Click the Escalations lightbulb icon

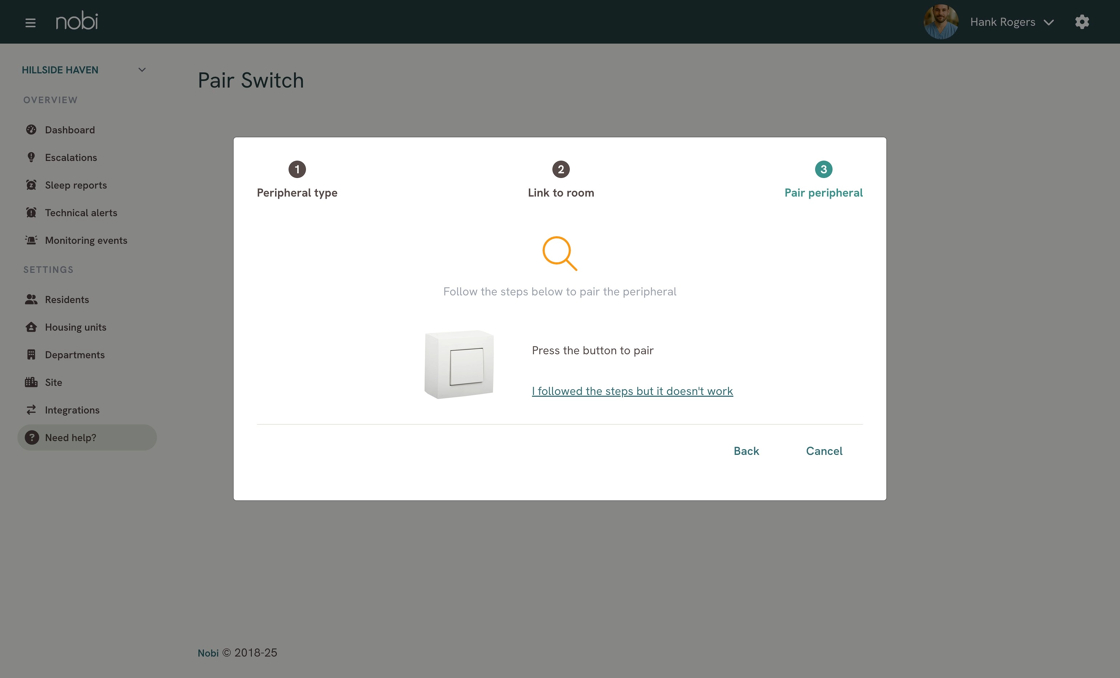(31, 157)
